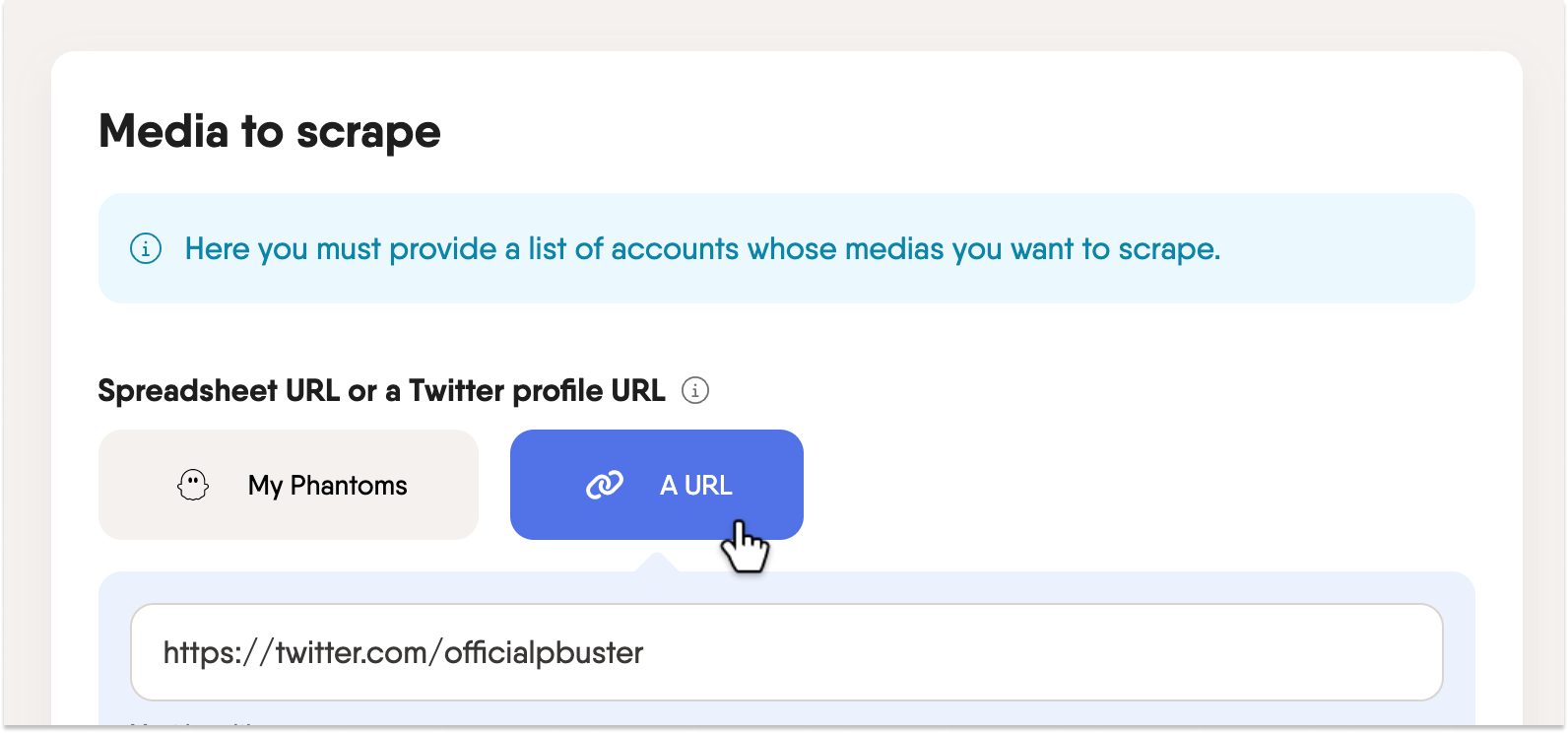Click the Spreadsheet URL or Twitter profile URL label
The image size is (1568, 733).
point(382,391)
